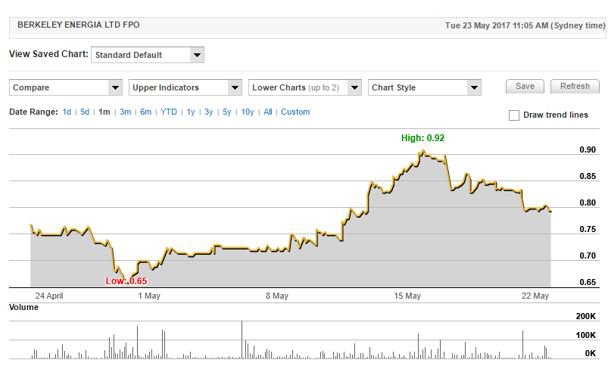Select the 3m date range
Screen dimensions: 616x380
coord(125,112)
